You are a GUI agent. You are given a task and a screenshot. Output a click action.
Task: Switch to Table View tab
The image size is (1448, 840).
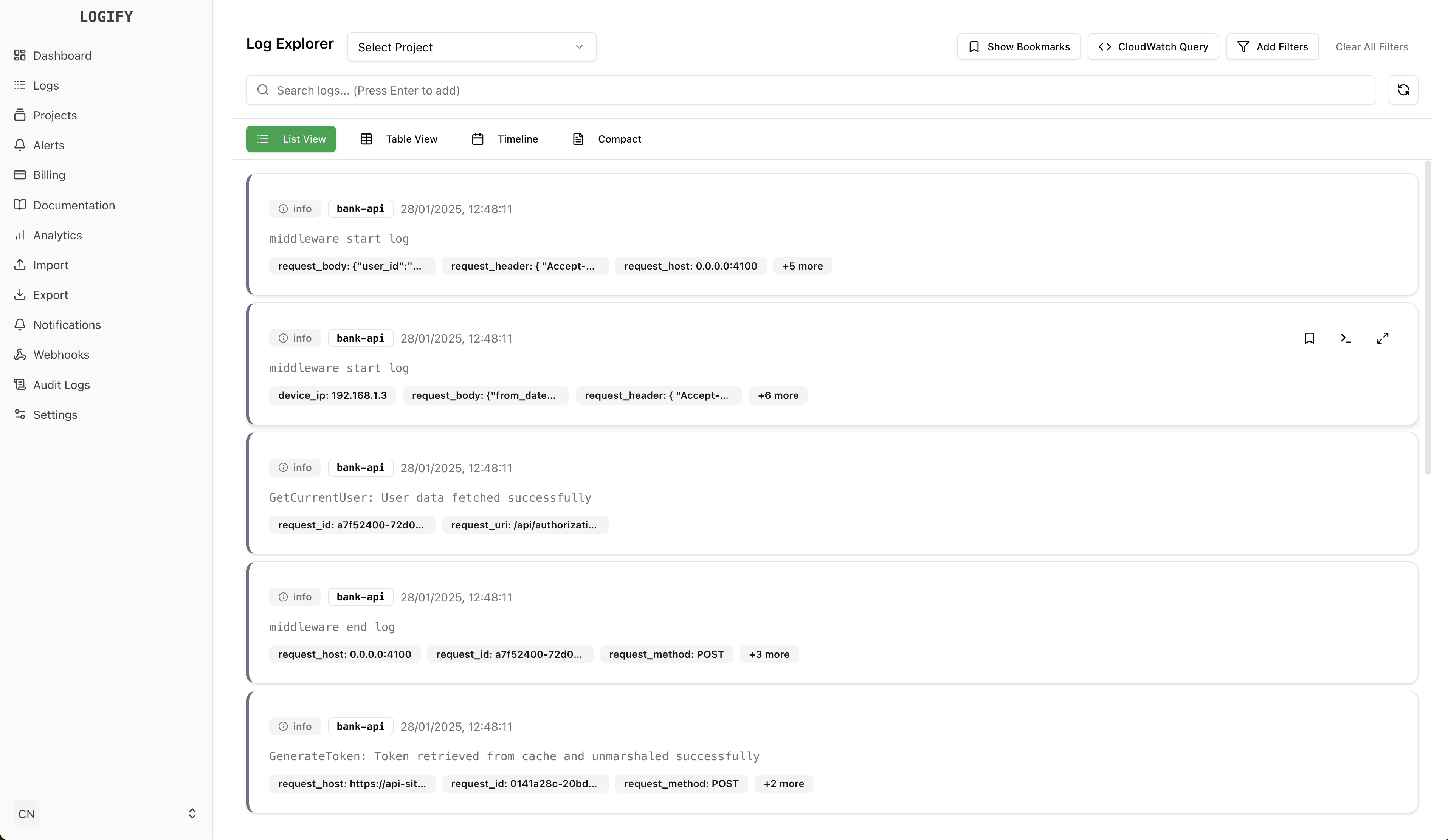pos(399,139)
